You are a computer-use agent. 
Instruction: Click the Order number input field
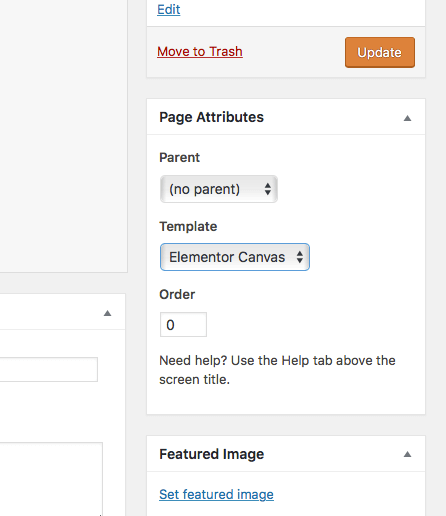(183, 324)
